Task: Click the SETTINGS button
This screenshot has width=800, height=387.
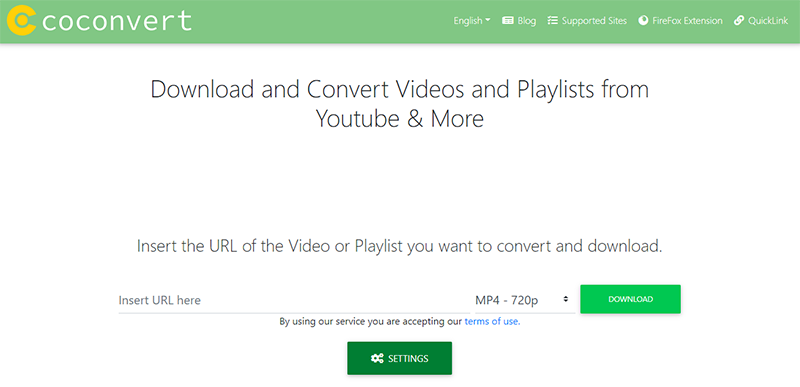Action: 399,358
